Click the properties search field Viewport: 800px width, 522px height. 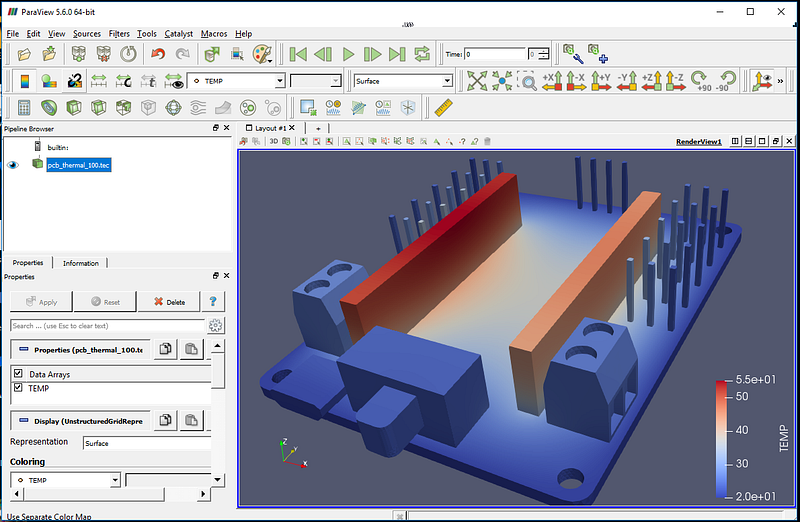coord(105,326)
